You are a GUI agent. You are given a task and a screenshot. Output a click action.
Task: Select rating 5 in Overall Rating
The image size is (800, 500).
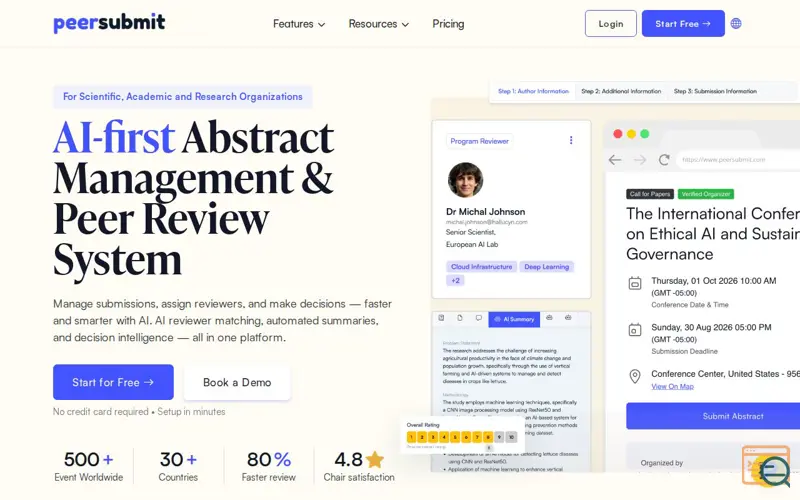pyautogui.click(x=455, y=437)
